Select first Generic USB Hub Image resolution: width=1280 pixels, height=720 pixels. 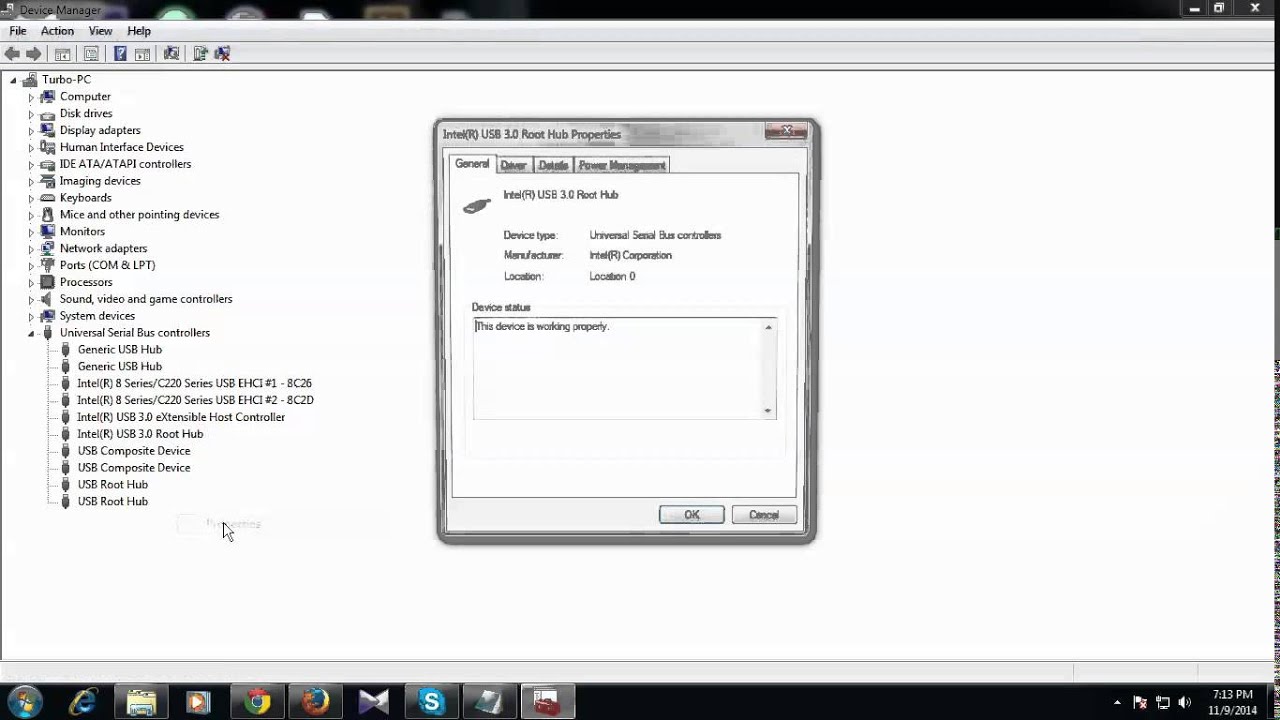pyautogui.click(x=120, y=349)
